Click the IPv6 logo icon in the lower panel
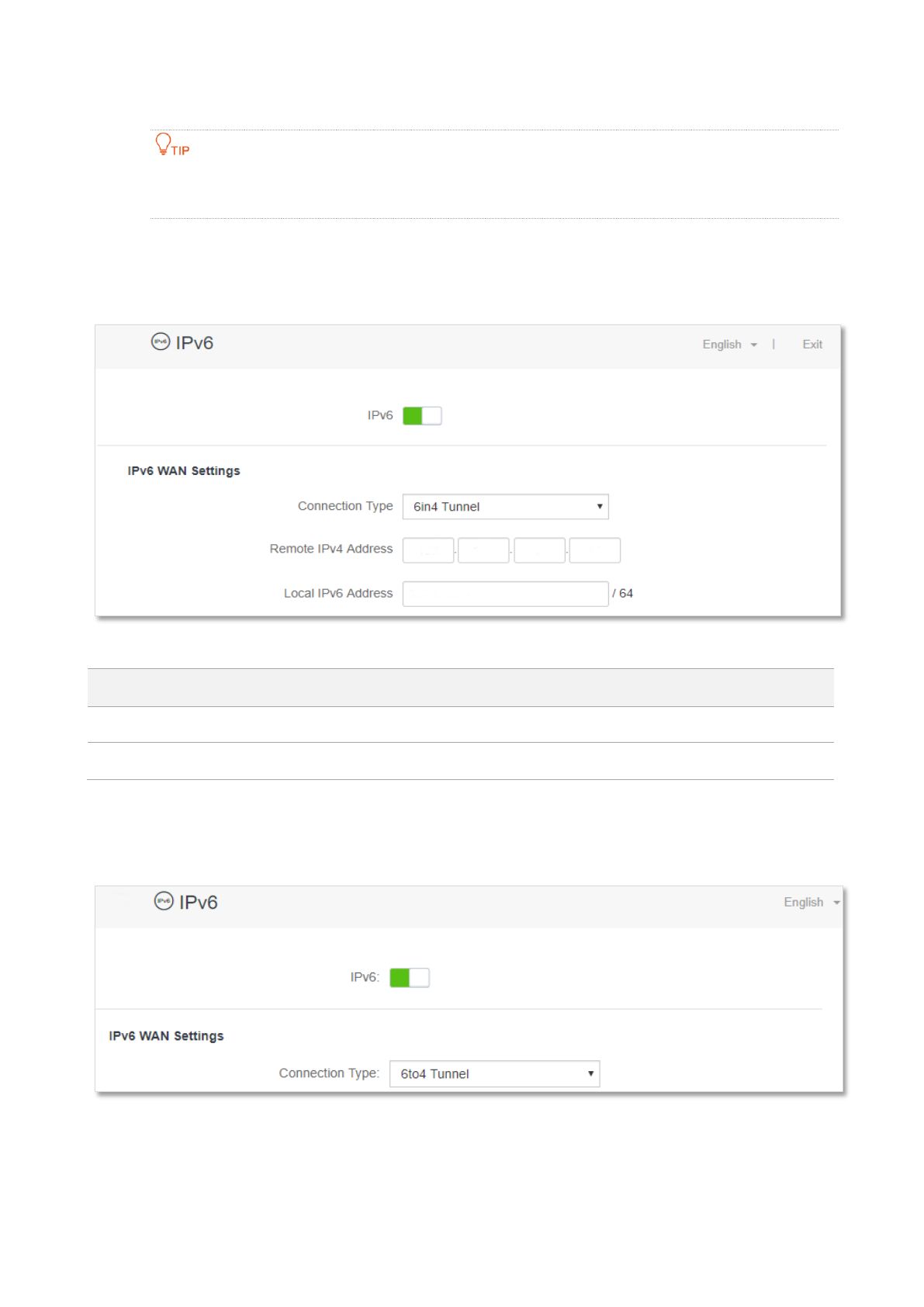This screenshot has height=1307, width=924. [164, 900]
